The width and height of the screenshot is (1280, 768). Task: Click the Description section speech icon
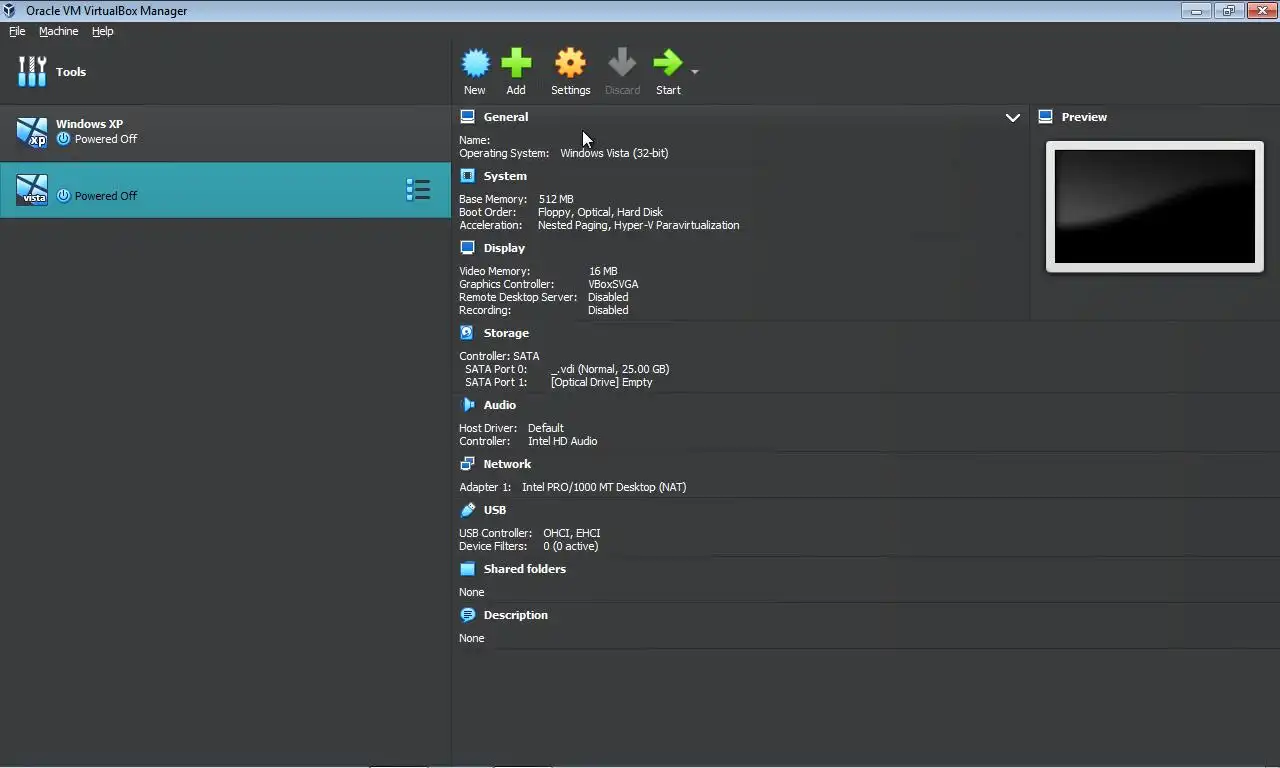[x=467, y=614]
